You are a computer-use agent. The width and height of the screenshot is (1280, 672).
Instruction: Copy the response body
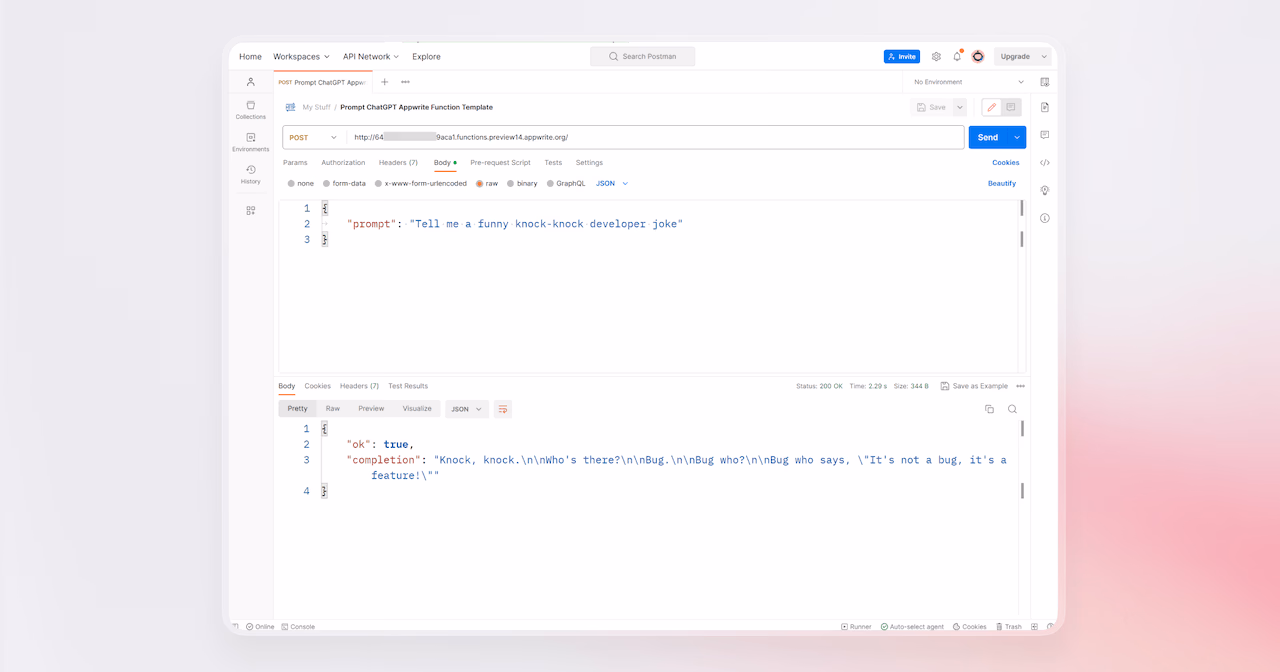989,409
